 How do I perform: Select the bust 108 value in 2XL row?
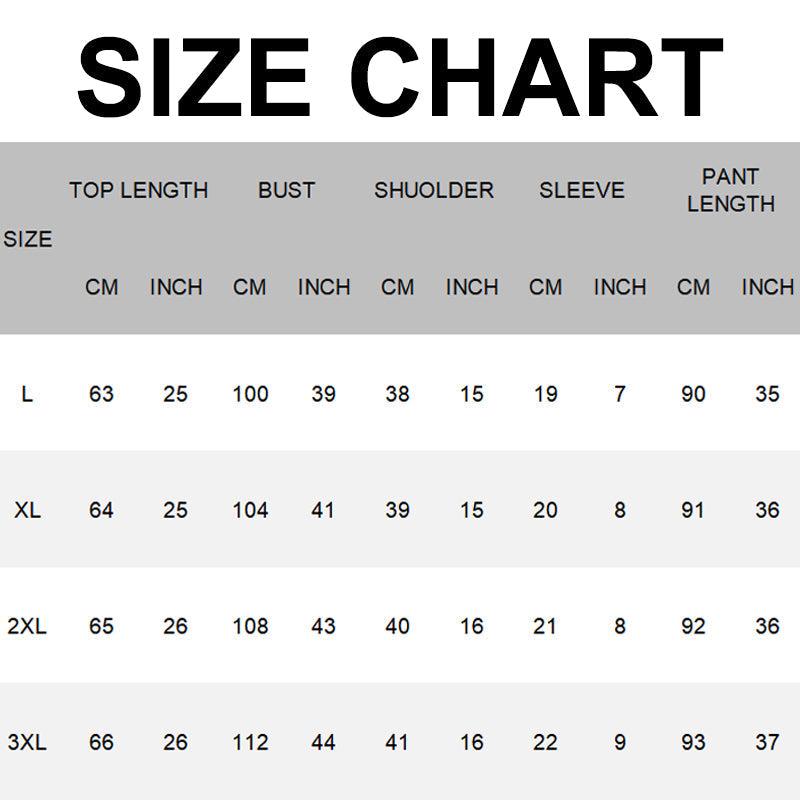[250, 627]
